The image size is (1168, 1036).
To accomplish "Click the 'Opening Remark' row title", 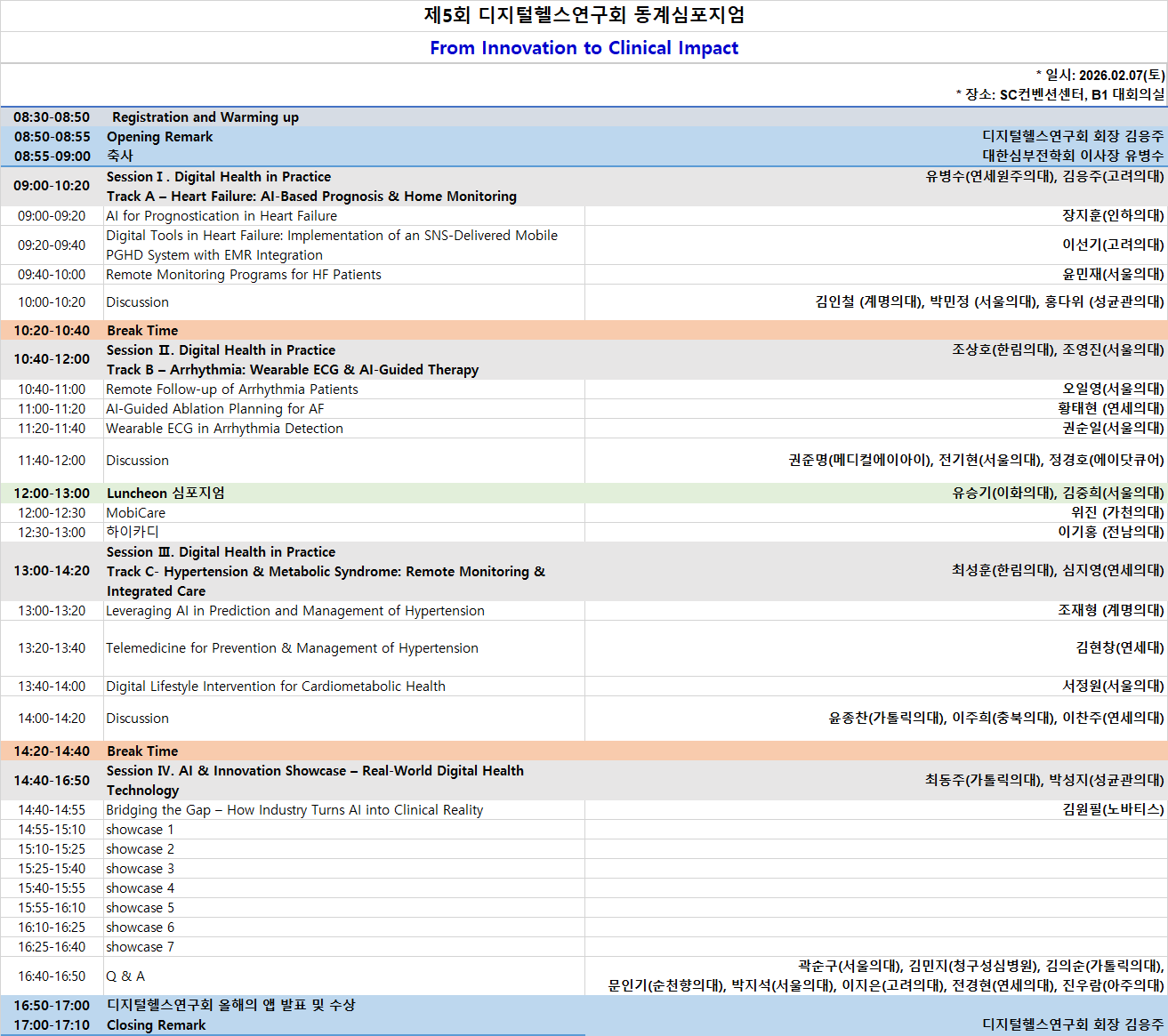I will [x=160, y=137].
